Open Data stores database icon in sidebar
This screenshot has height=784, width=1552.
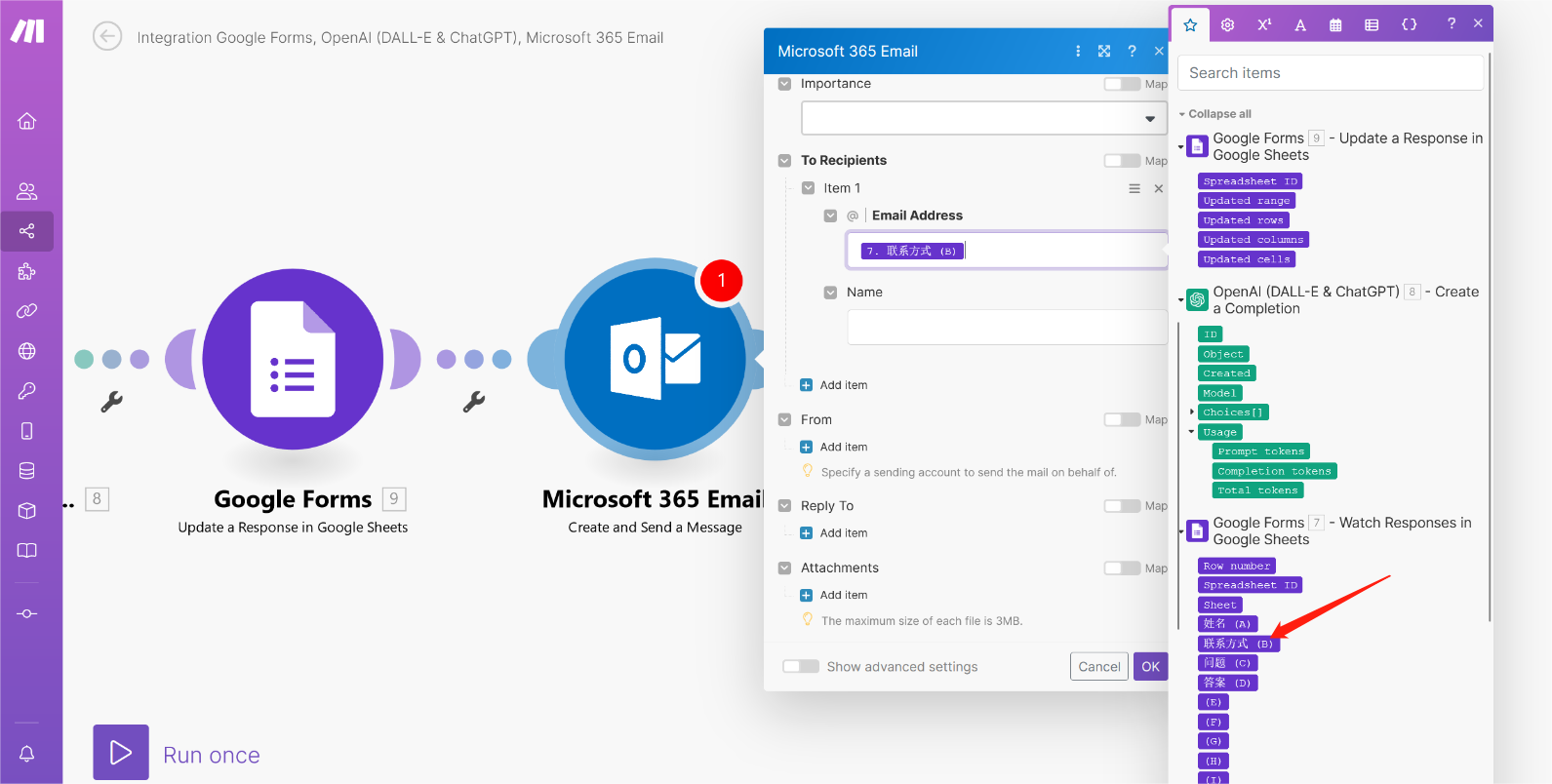pyautogui.click(x=27, y=471)
